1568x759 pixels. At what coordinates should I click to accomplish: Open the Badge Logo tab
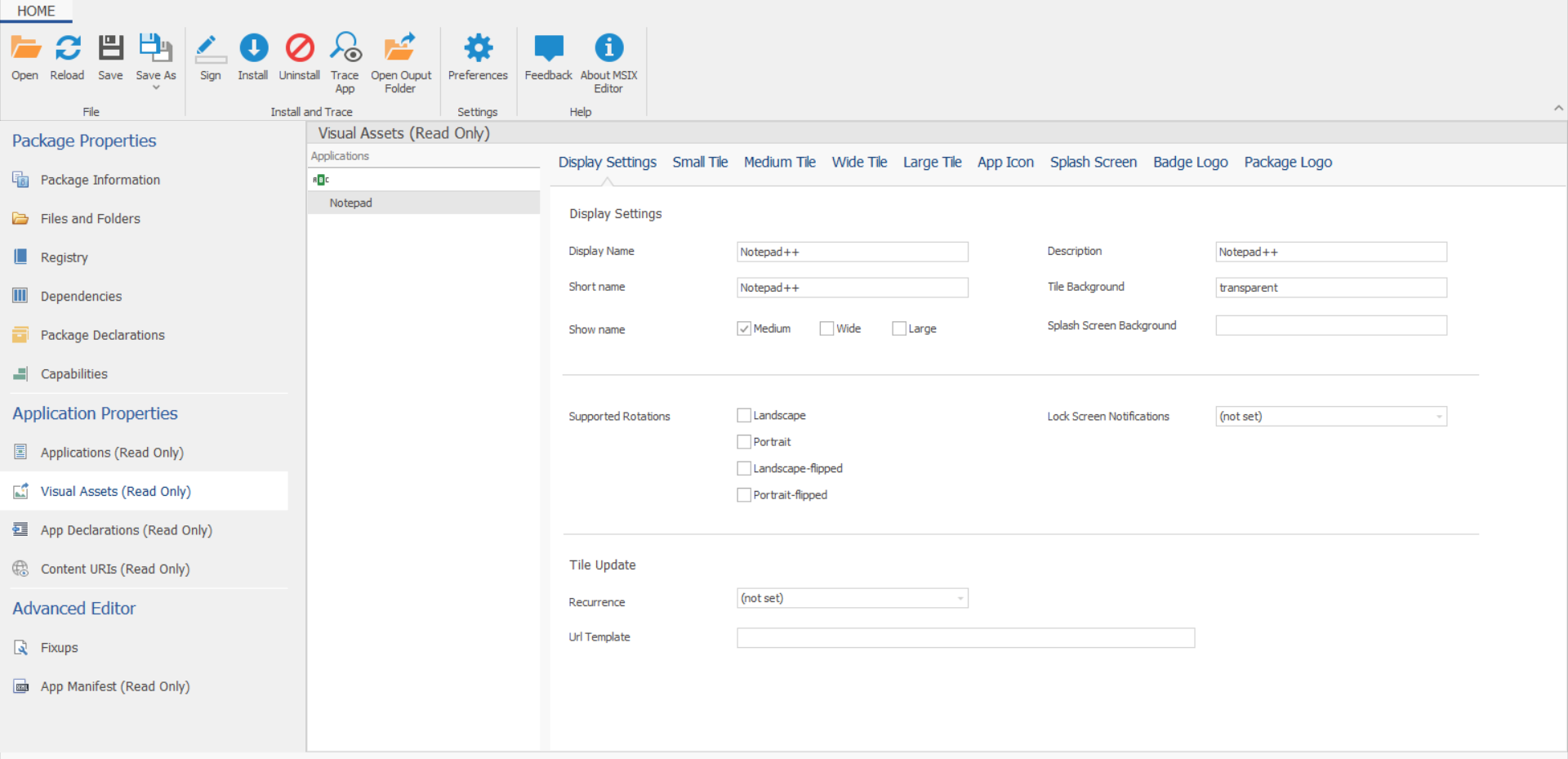pos(1190,162)
